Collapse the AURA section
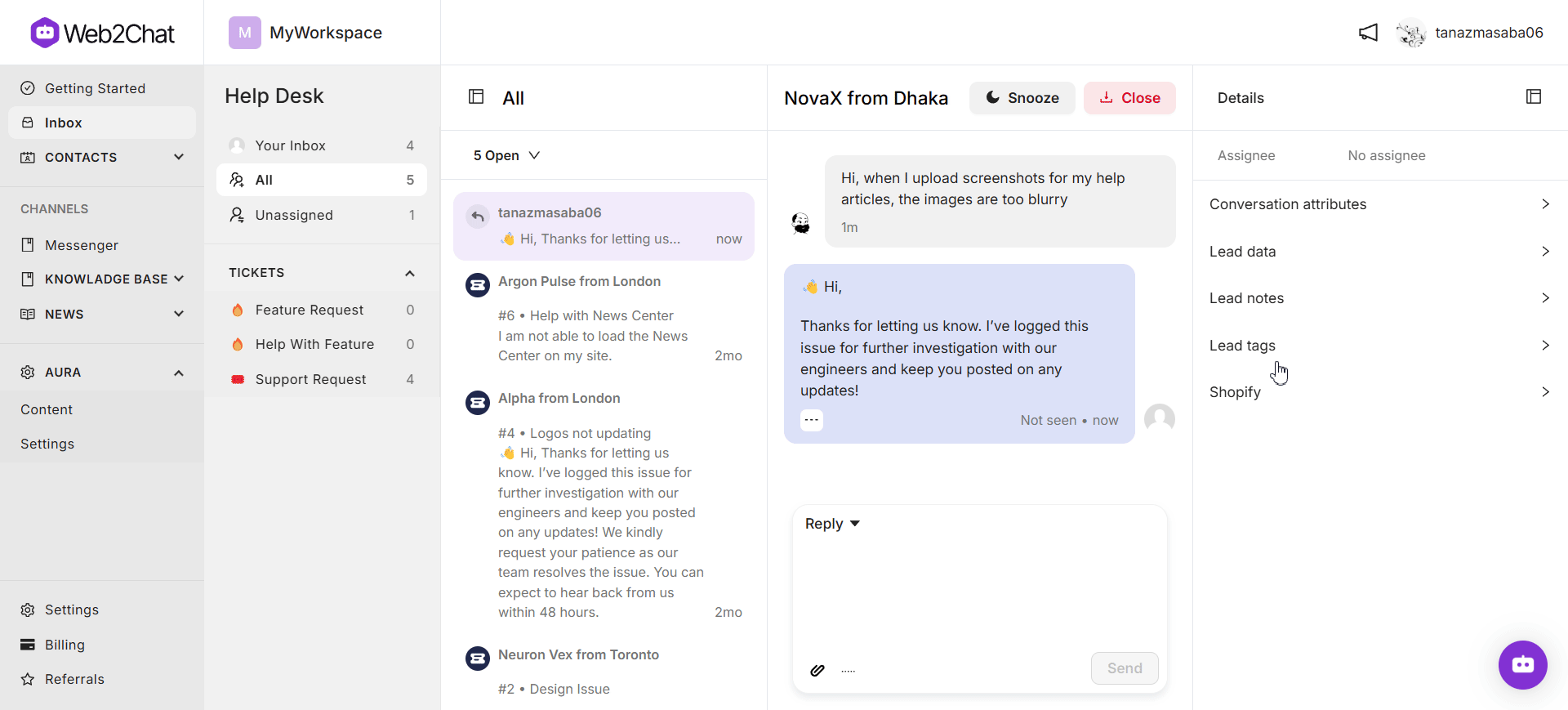 102,372
